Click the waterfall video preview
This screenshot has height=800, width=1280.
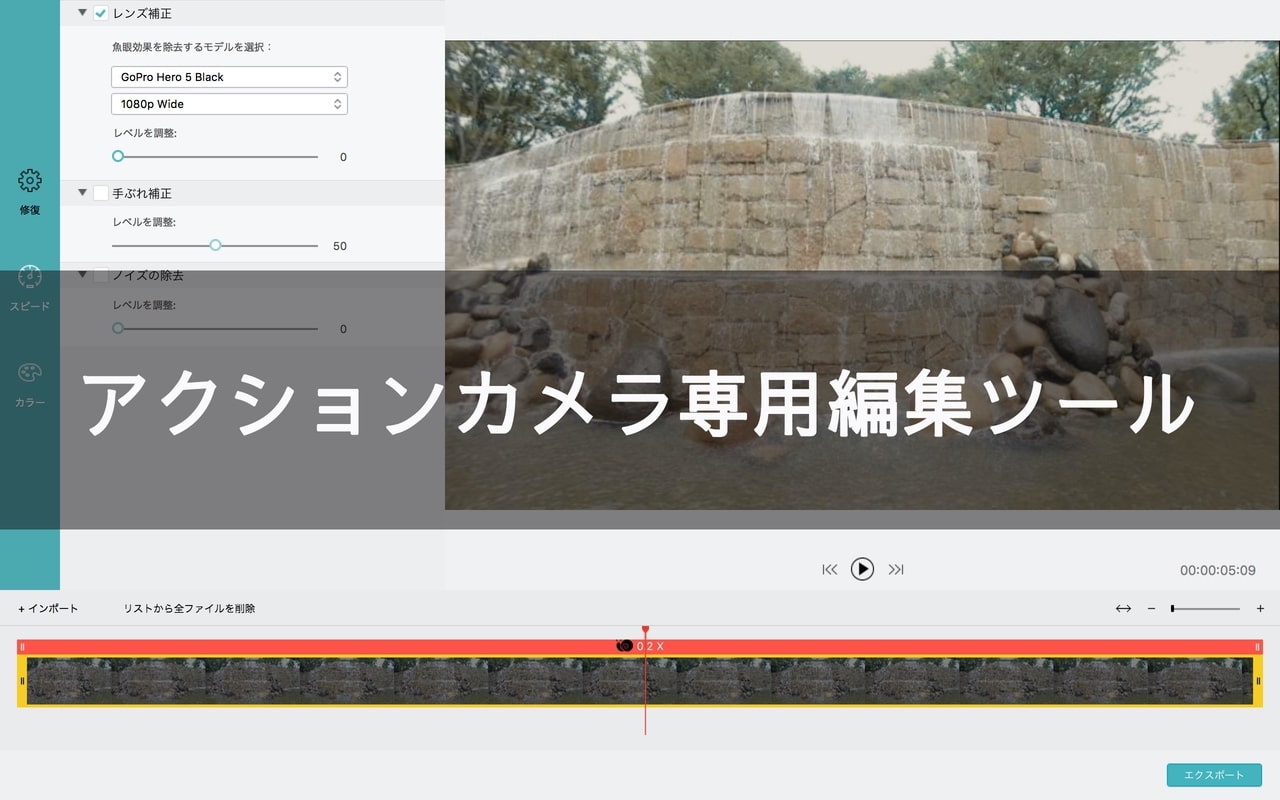tap(862, 275)
